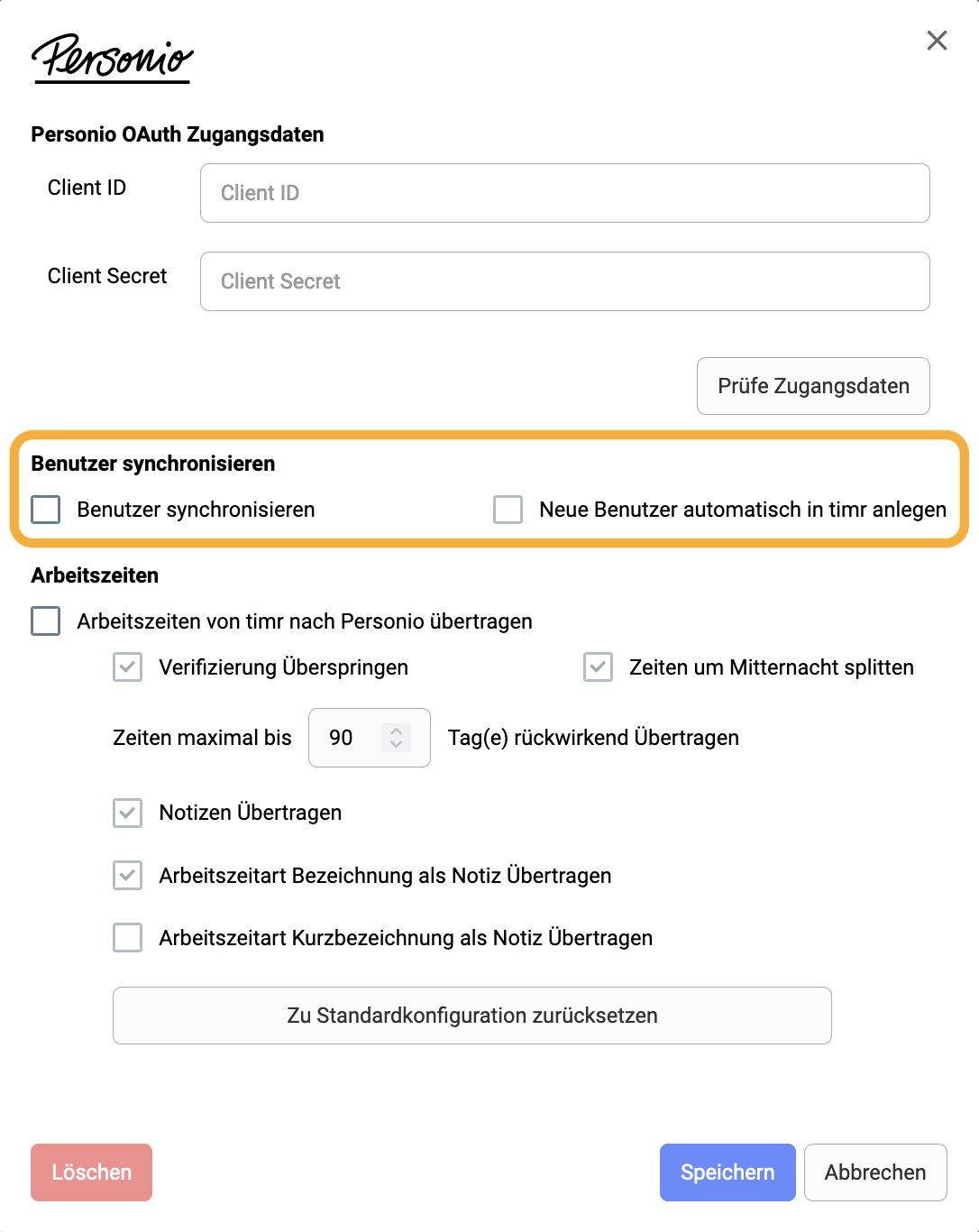Decrease the retroactive days stepper value
This screenshot has height=1232, width=979.
(x=396, y=745)
